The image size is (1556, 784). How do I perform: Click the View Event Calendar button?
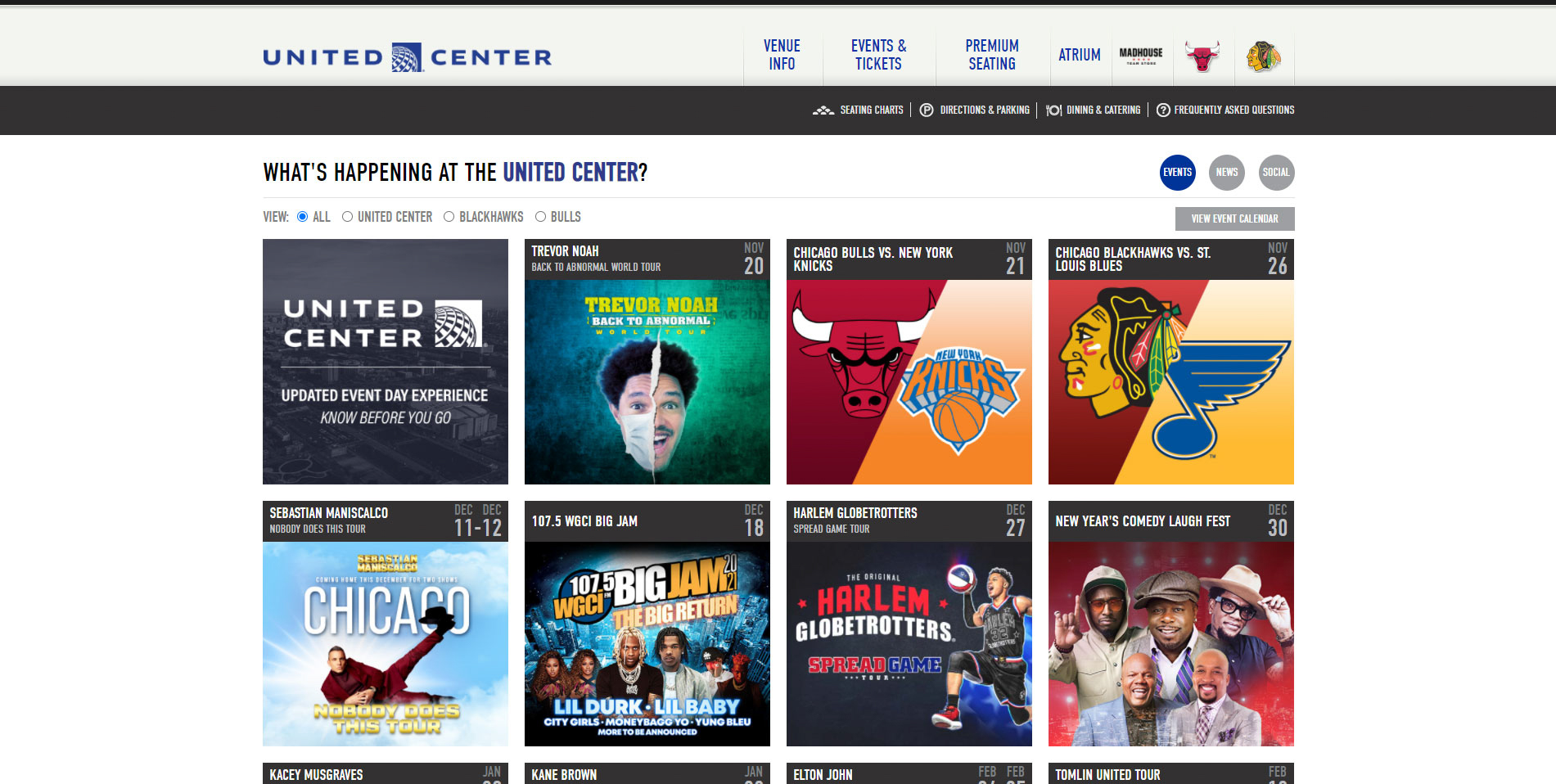point(1234,219)
